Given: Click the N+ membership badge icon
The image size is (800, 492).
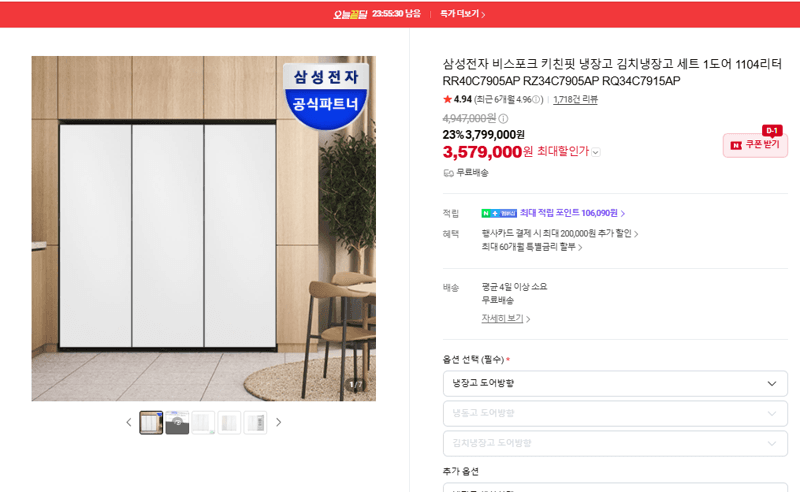Looking at the screenshot, I should tap(498, 213).
